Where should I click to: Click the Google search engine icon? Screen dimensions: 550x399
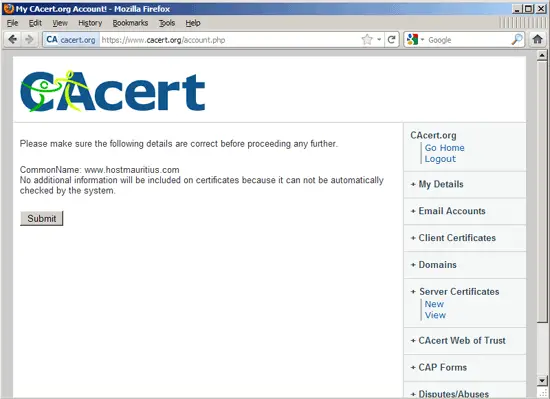(412, 40)
